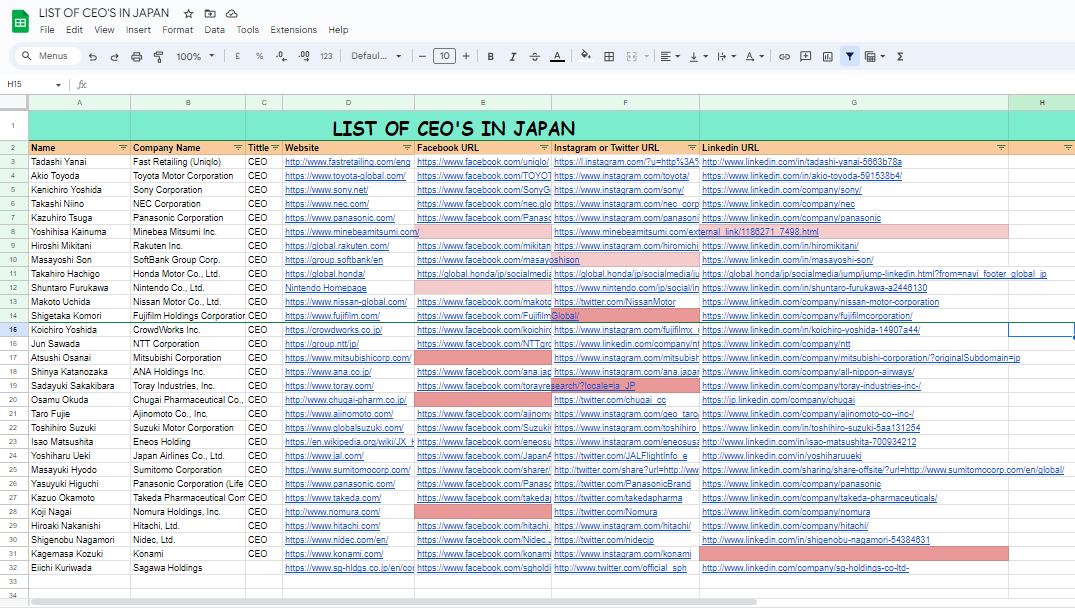Open the Company Name column filter button

[x=238, y=147]
